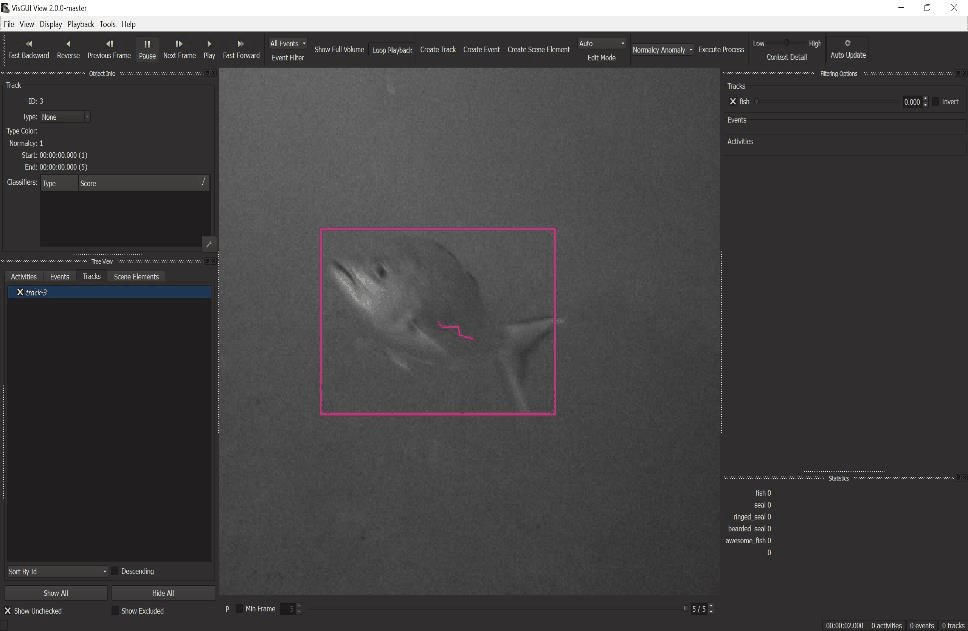This screenshot has width=968, height=631.
Task: Click the Create Event button
Action: [x=482, y=49]
